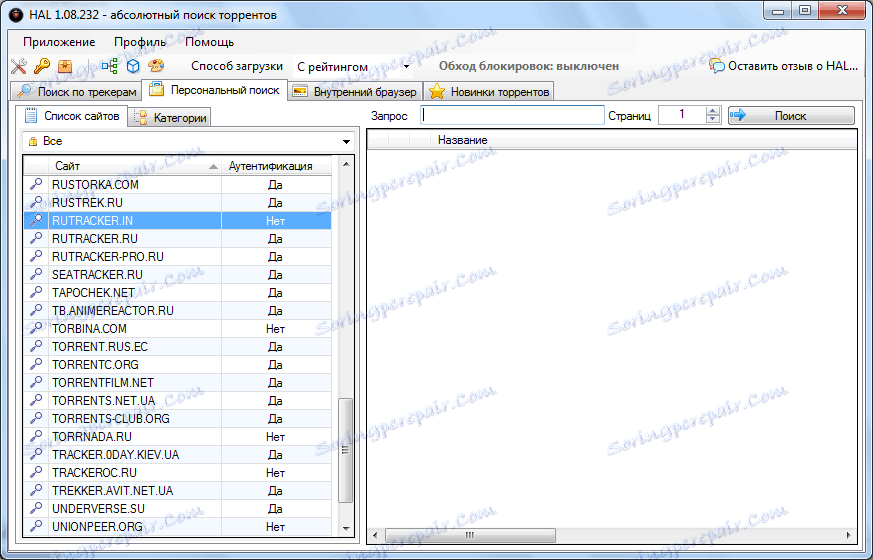Click search icon beside TRACKEROC.RU
This screenshot has height=560, width=873.
(36, 472)
